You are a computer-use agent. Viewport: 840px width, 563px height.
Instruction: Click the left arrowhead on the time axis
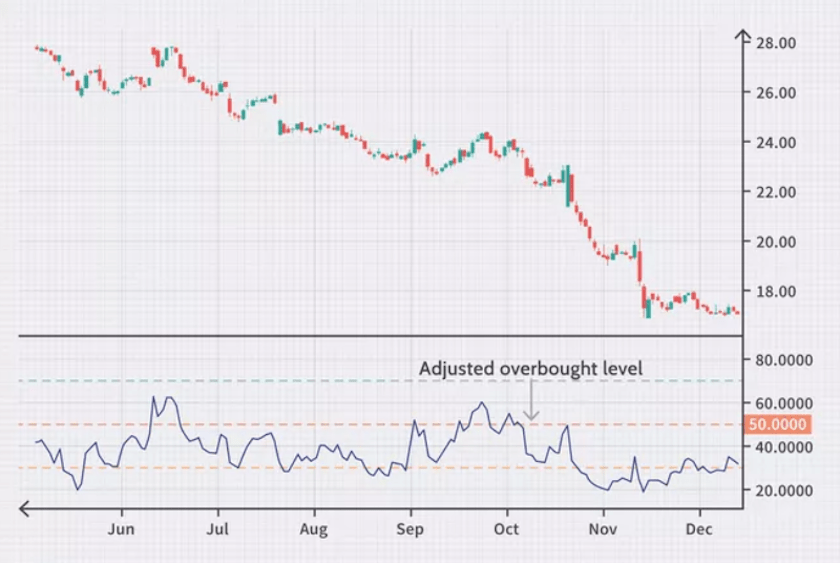(25, 508)
